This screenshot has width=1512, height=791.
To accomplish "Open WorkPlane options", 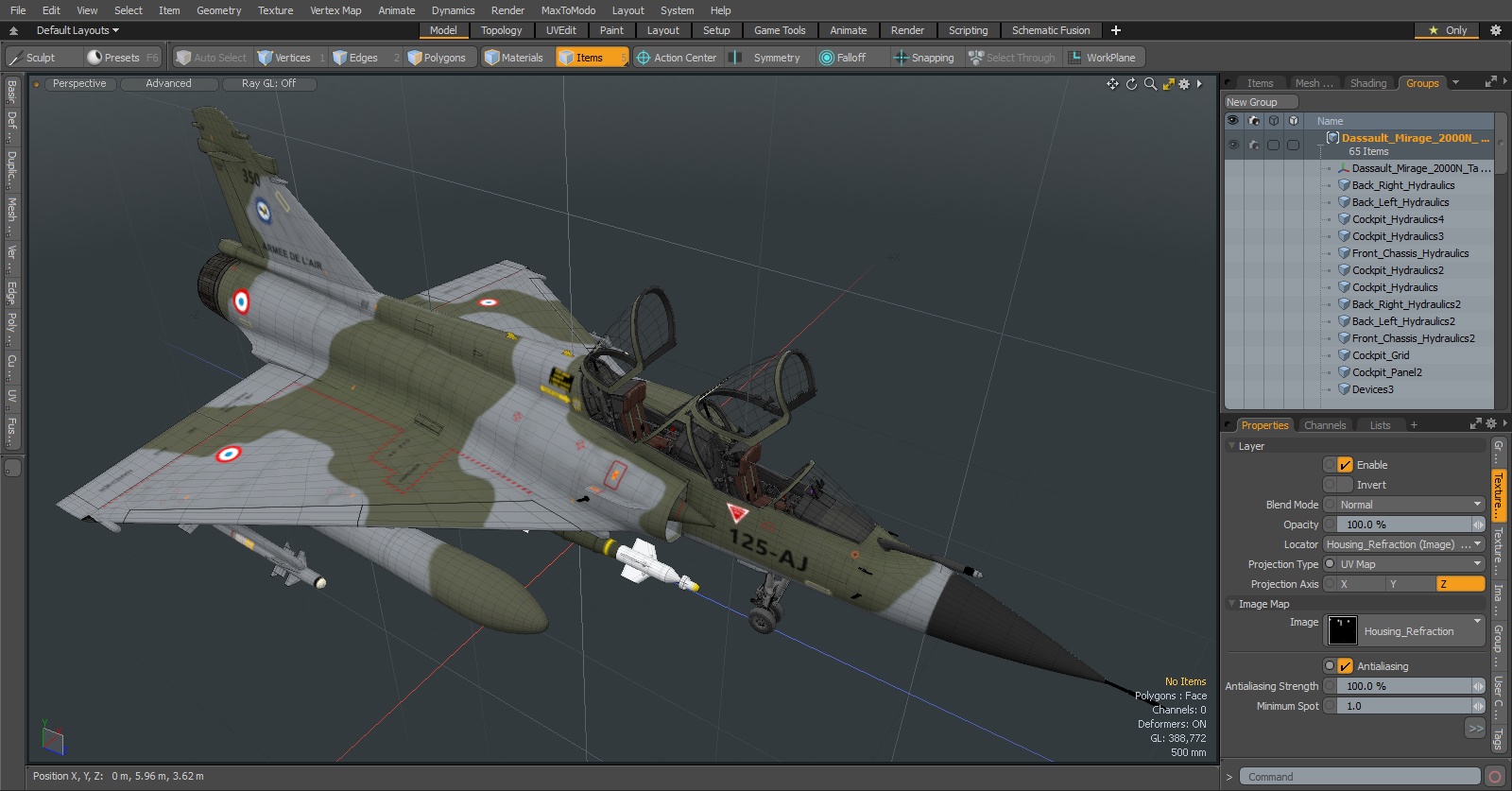I will tap(1103, 58).
